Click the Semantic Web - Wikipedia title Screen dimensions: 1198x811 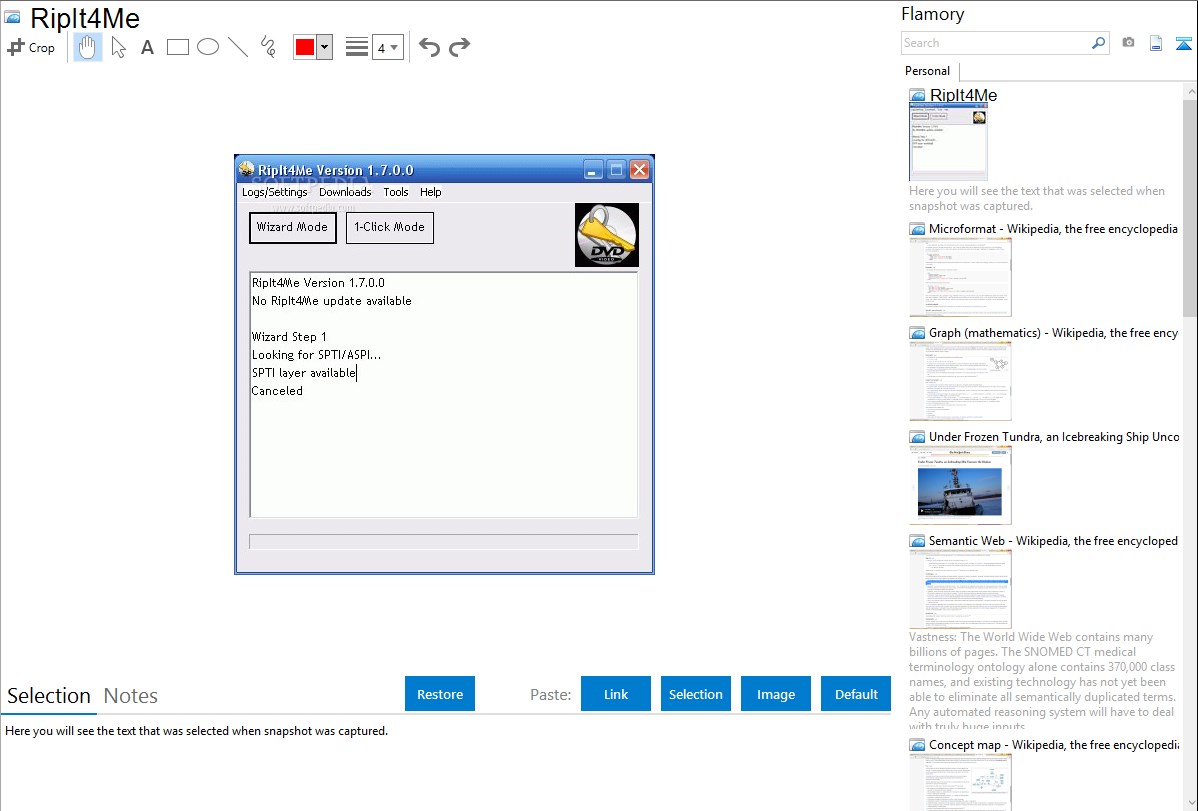(x=1053, y=540)
